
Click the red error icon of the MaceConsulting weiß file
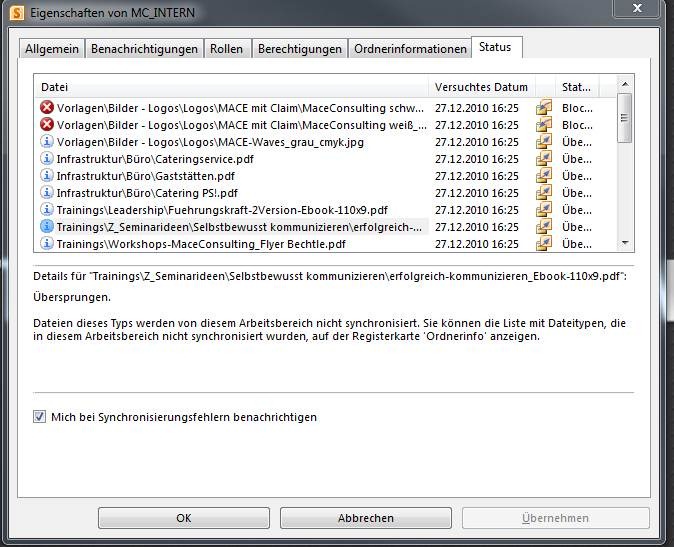(47, 125)
